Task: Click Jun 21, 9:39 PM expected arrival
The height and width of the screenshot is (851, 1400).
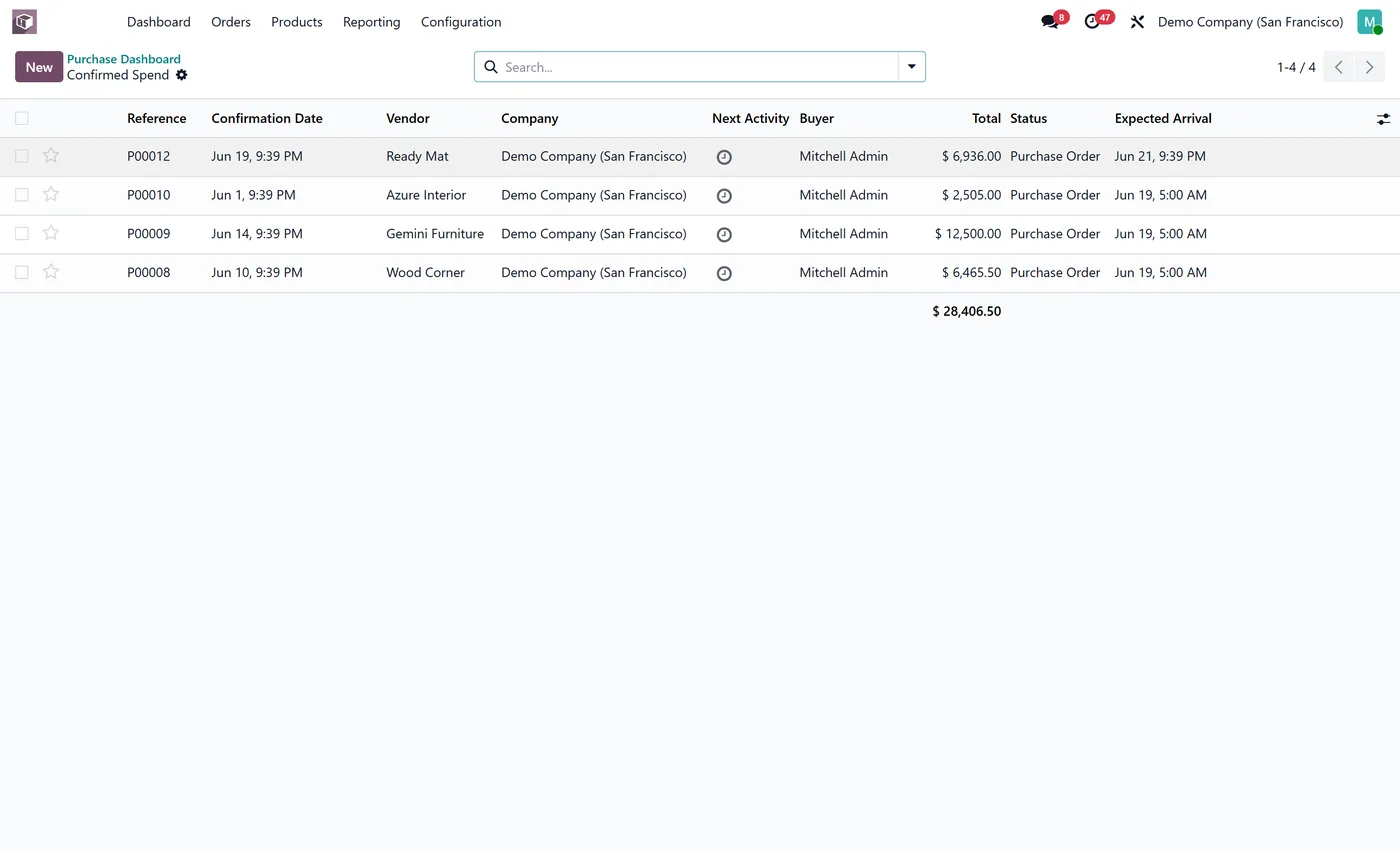Action: point(1160,156)
